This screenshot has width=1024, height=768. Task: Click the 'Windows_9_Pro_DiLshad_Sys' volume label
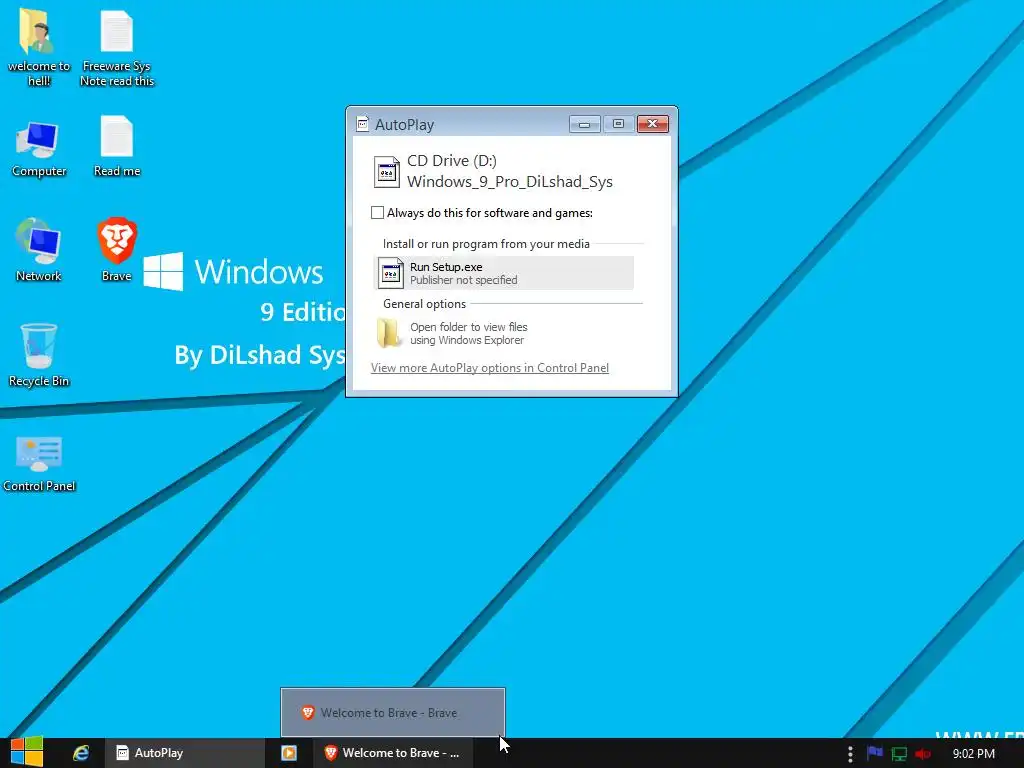(x=509, y=182)
